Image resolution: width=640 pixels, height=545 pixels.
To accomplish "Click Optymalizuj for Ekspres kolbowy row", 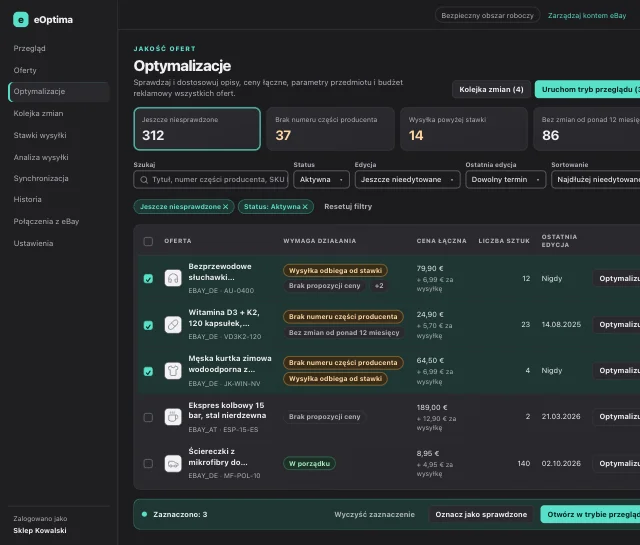I will [x=617, y=417].
